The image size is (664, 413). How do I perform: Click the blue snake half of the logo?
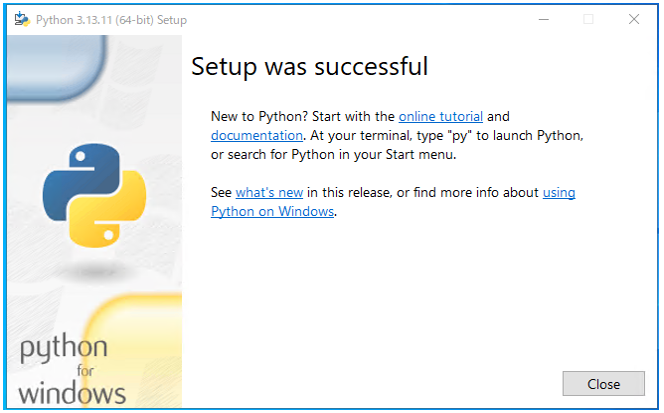pyautogui.click(x=80, y=181)
